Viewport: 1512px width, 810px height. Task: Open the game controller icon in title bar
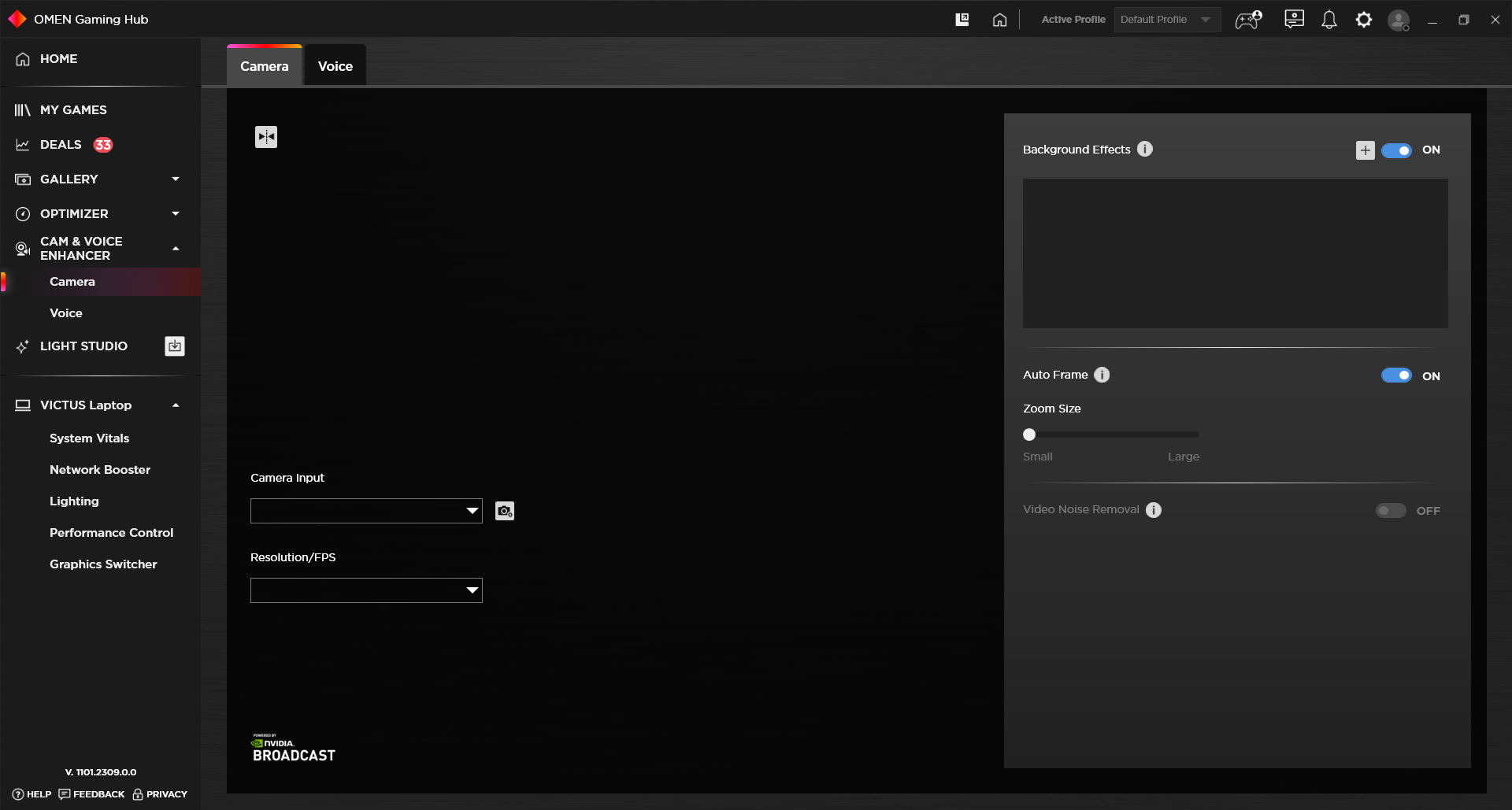click(1248, 20)
